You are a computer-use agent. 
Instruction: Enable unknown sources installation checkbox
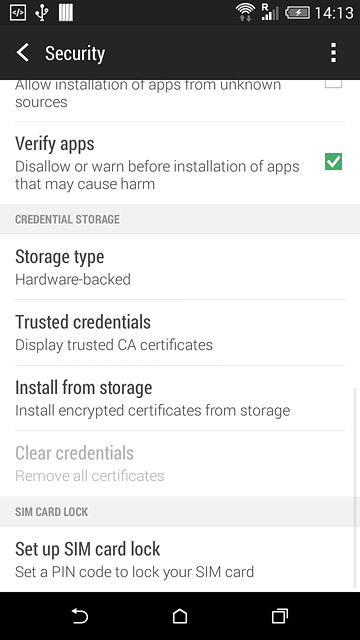[x=333, y=84]
